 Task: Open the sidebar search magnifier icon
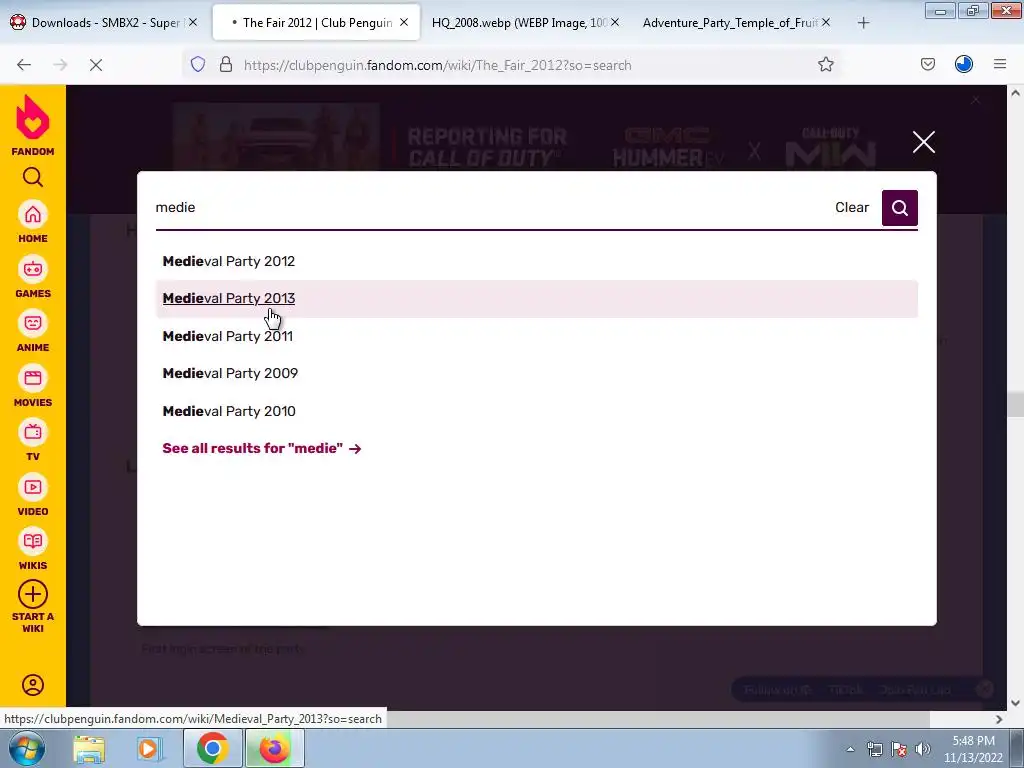tap(33, 177)
